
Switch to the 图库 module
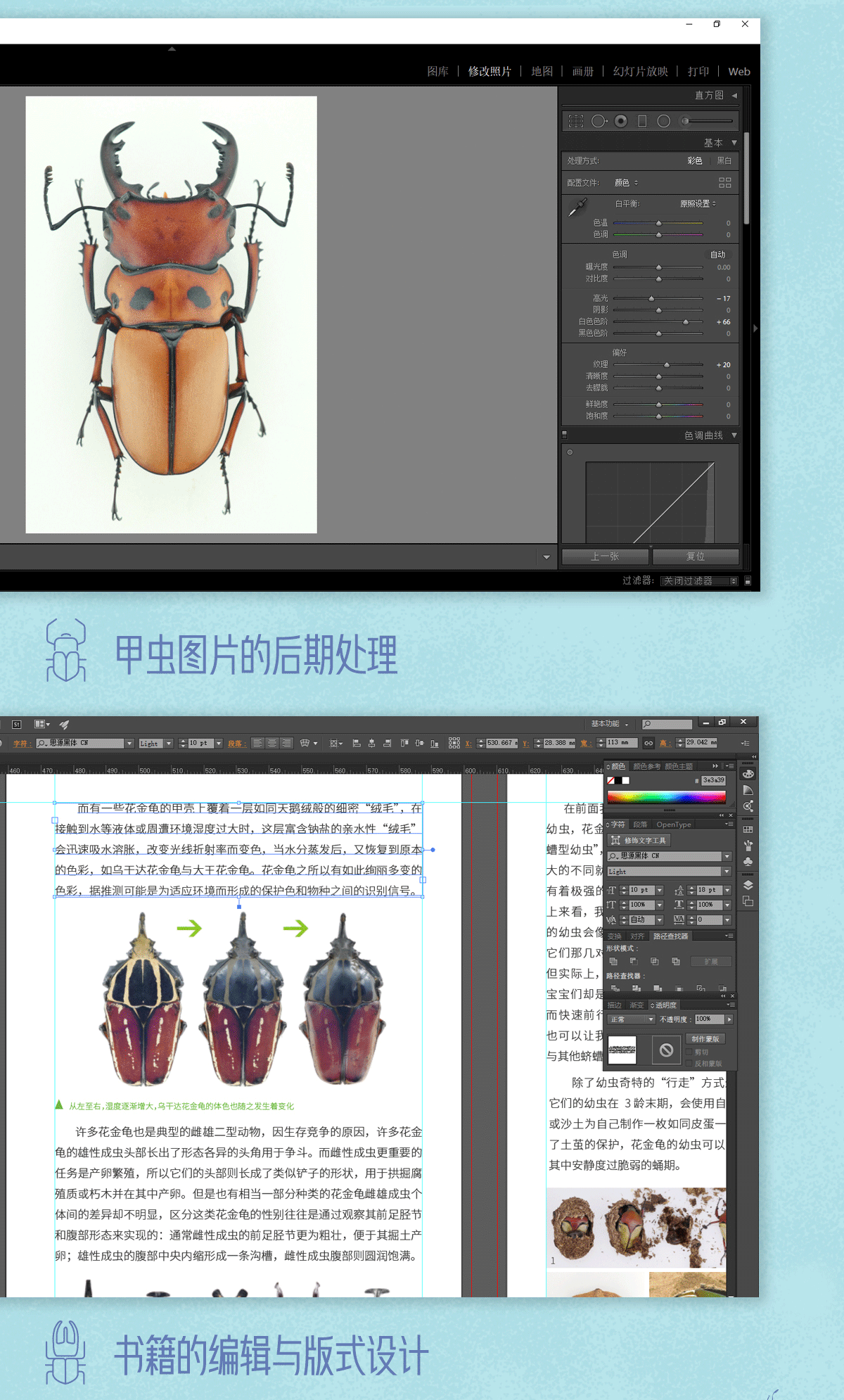tap(437, 72)
